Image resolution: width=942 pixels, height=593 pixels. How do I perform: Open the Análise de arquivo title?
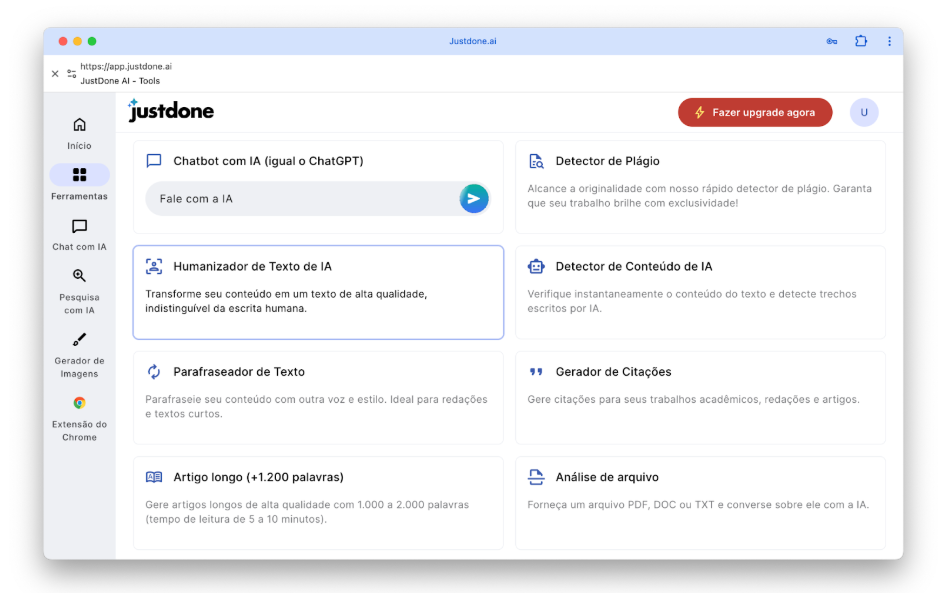pyautogui.click(x=607, y=477)
